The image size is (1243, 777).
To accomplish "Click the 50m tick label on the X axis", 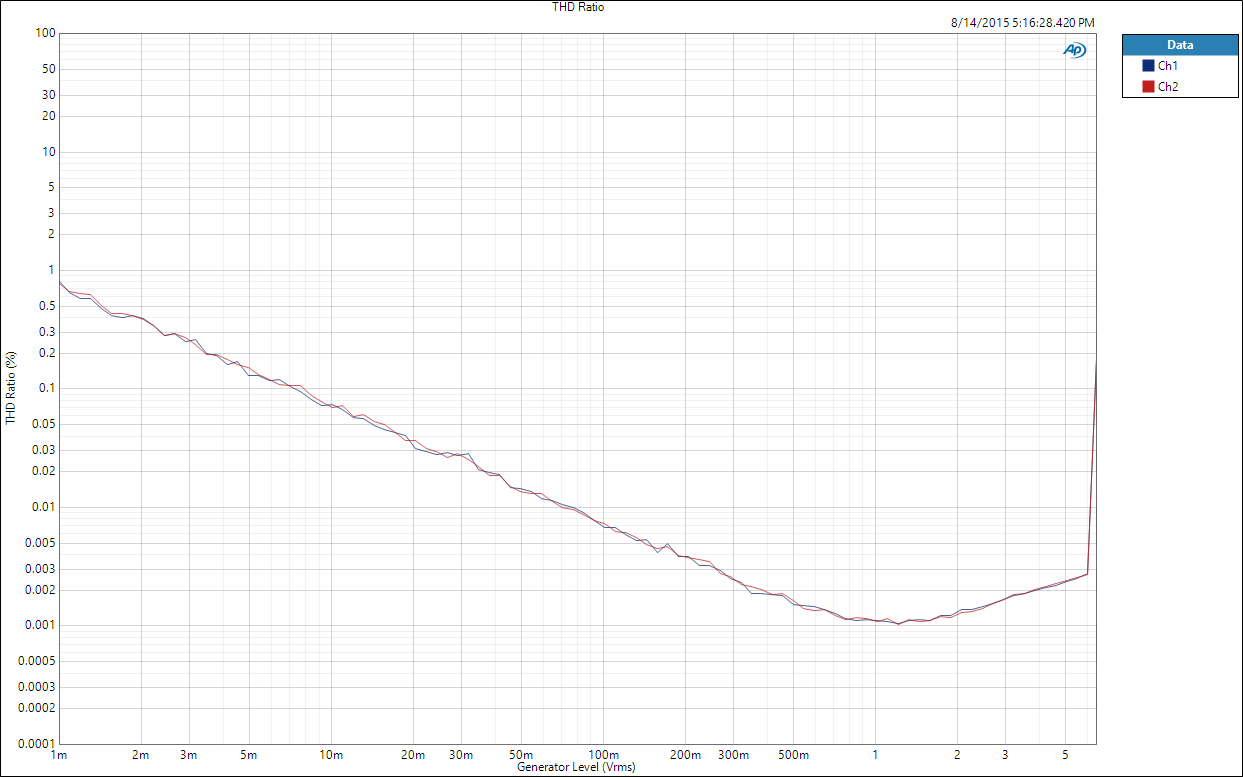I will click(x=521, y=755).
